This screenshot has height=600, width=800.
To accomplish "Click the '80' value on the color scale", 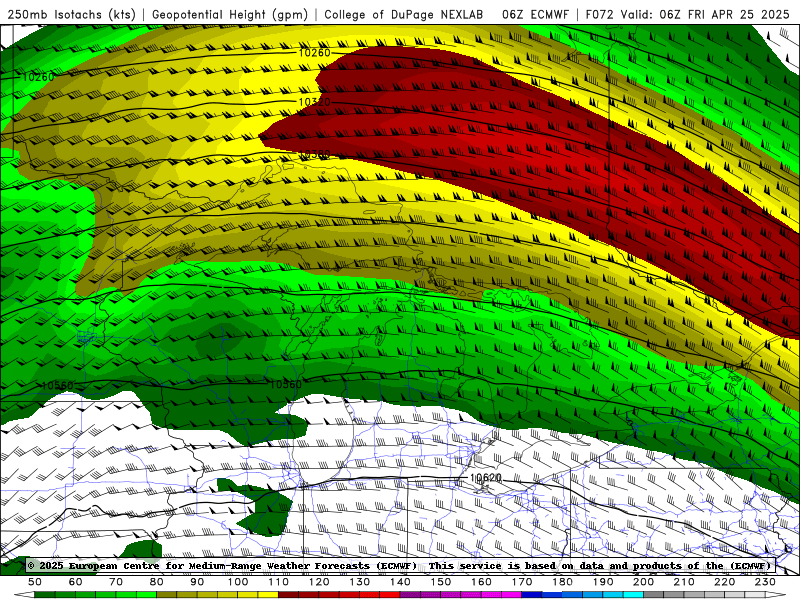I will click(157, 582).
